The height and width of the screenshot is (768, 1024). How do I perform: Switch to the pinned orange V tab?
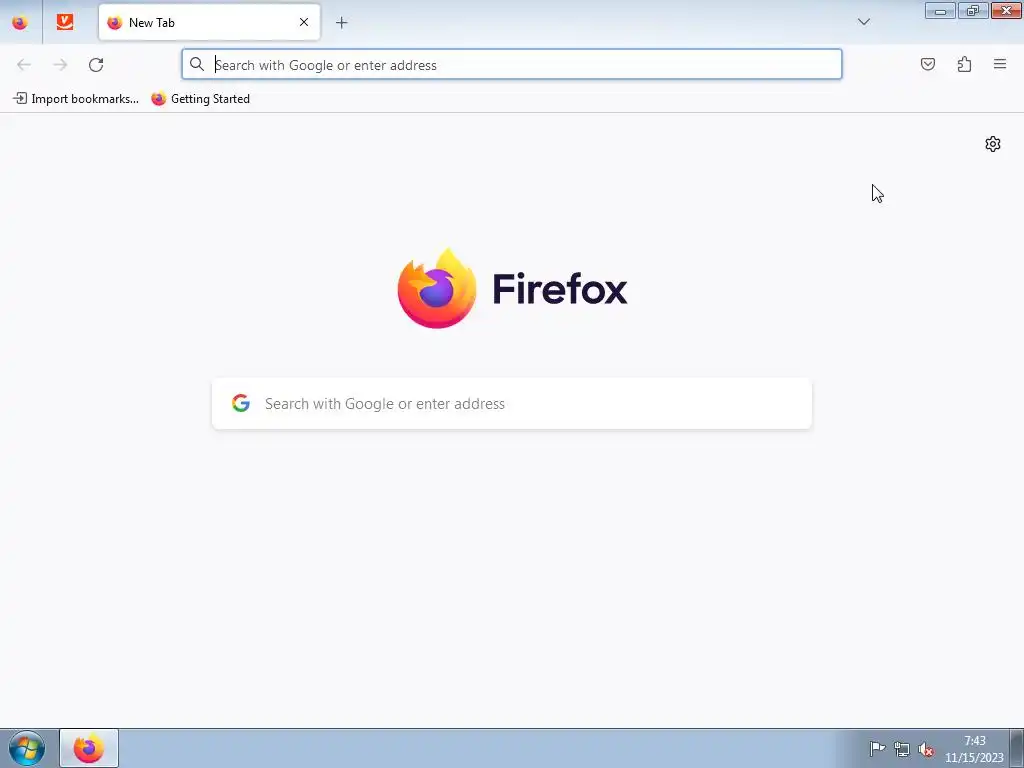coord(65,22)
